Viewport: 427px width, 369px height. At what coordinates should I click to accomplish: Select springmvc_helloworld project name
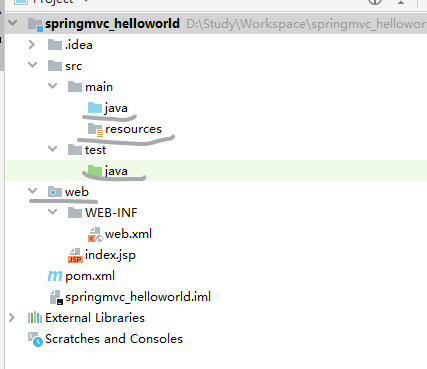click(112, 24)
